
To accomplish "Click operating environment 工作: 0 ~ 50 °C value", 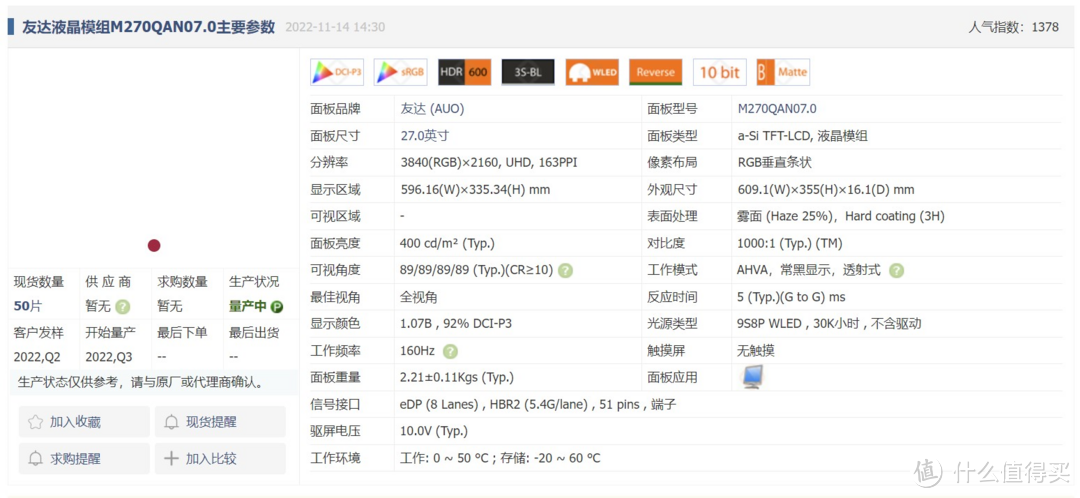I will (x=500, y=458).
